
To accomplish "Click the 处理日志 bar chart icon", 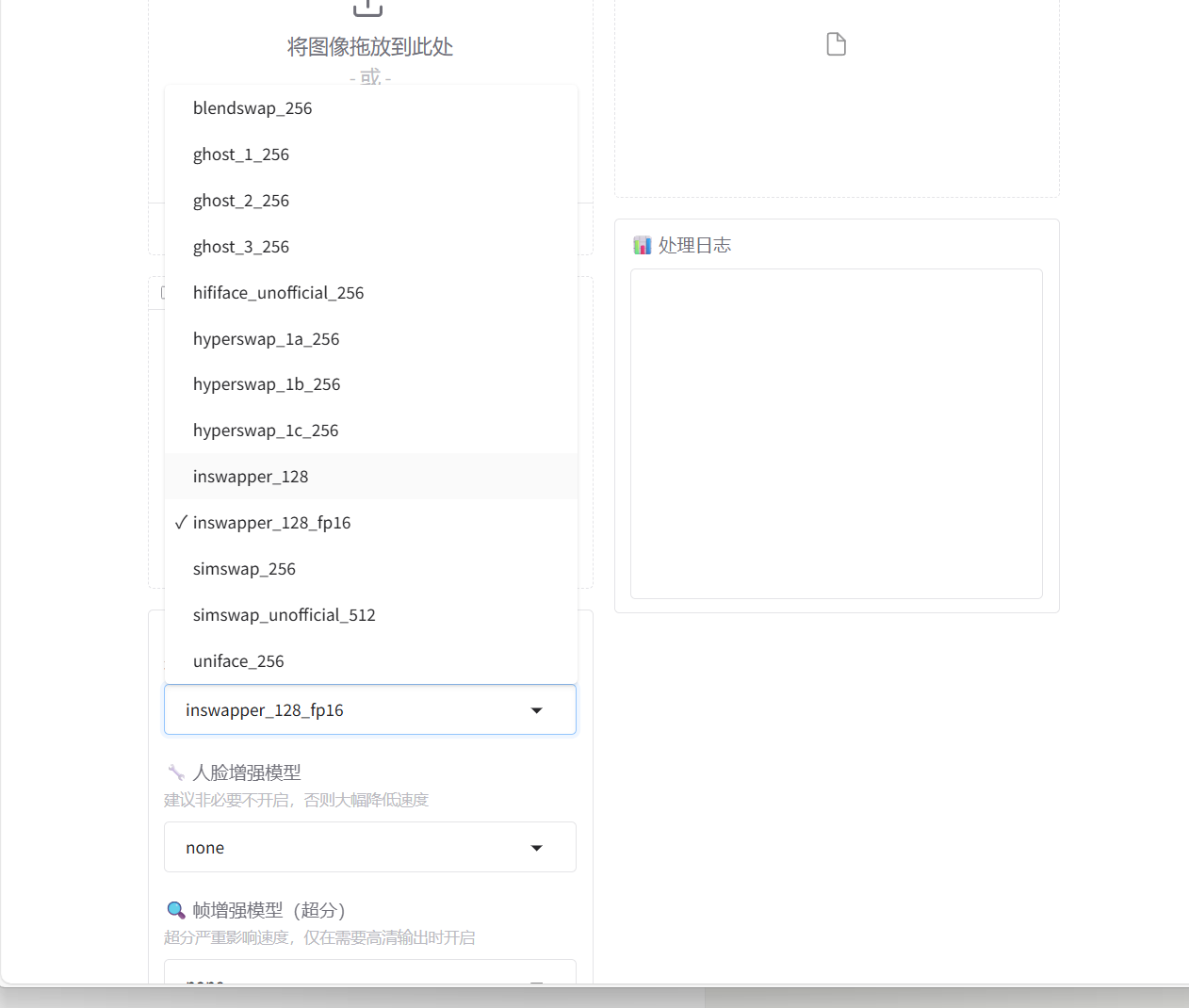I will pyautogui.click(x=643, y=246).
